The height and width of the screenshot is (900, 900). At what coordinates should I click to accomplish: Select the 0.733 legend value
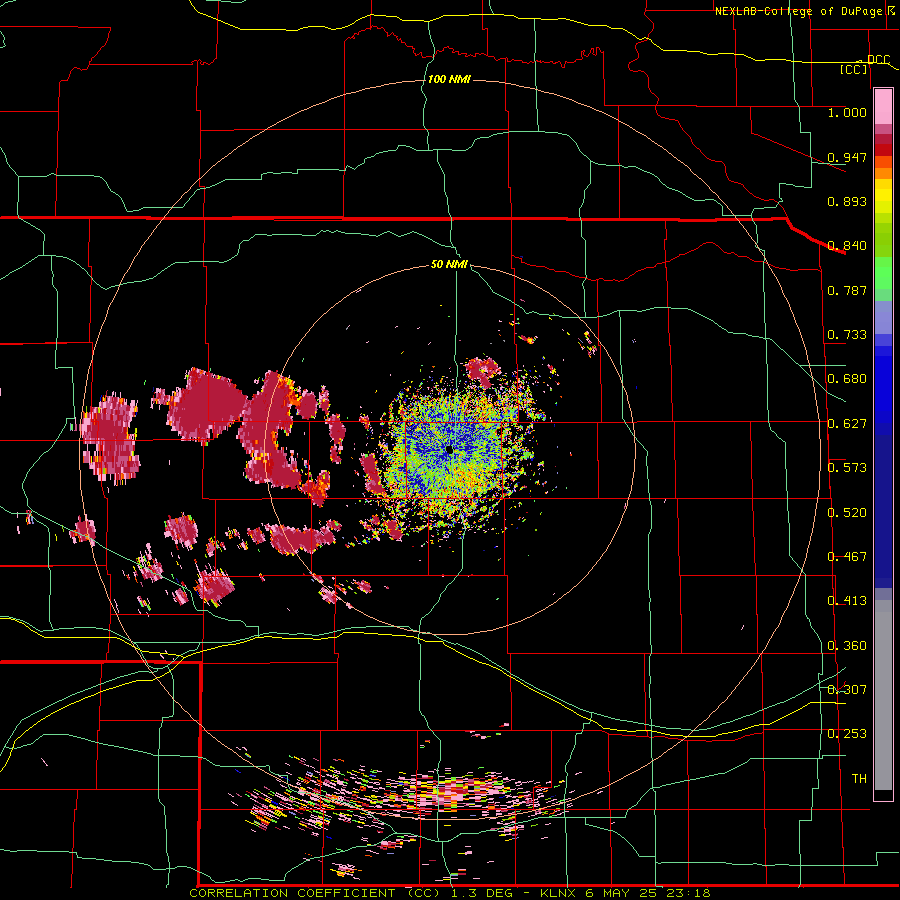pyautogui.click(x=847, y=335)
